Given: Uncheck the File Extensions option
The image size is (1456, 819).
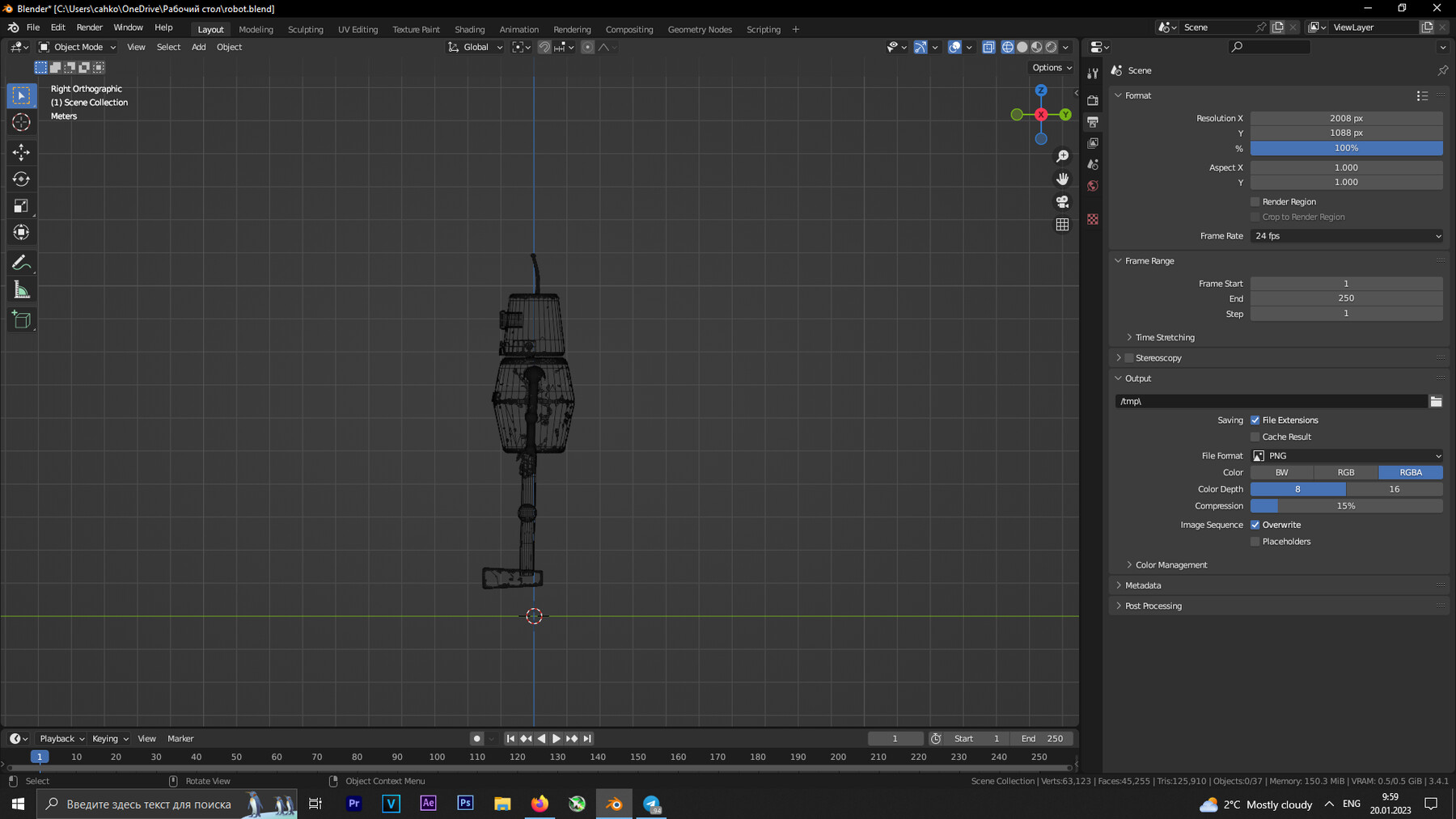Looking at the screenshot, I should (x=1255, y=420).
